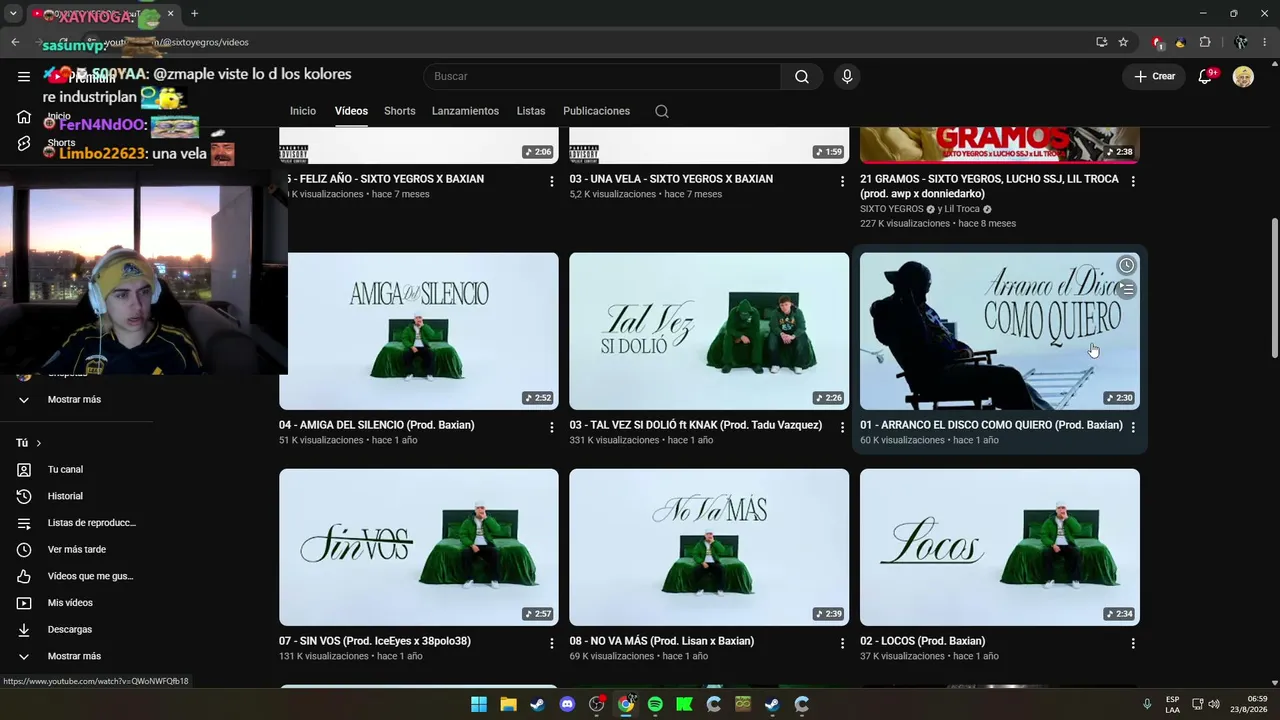The width and height of the screenshot is (1280, 720).
Task: Expand Mostrar más under the Tú section
Action: (x=76, y=656)
